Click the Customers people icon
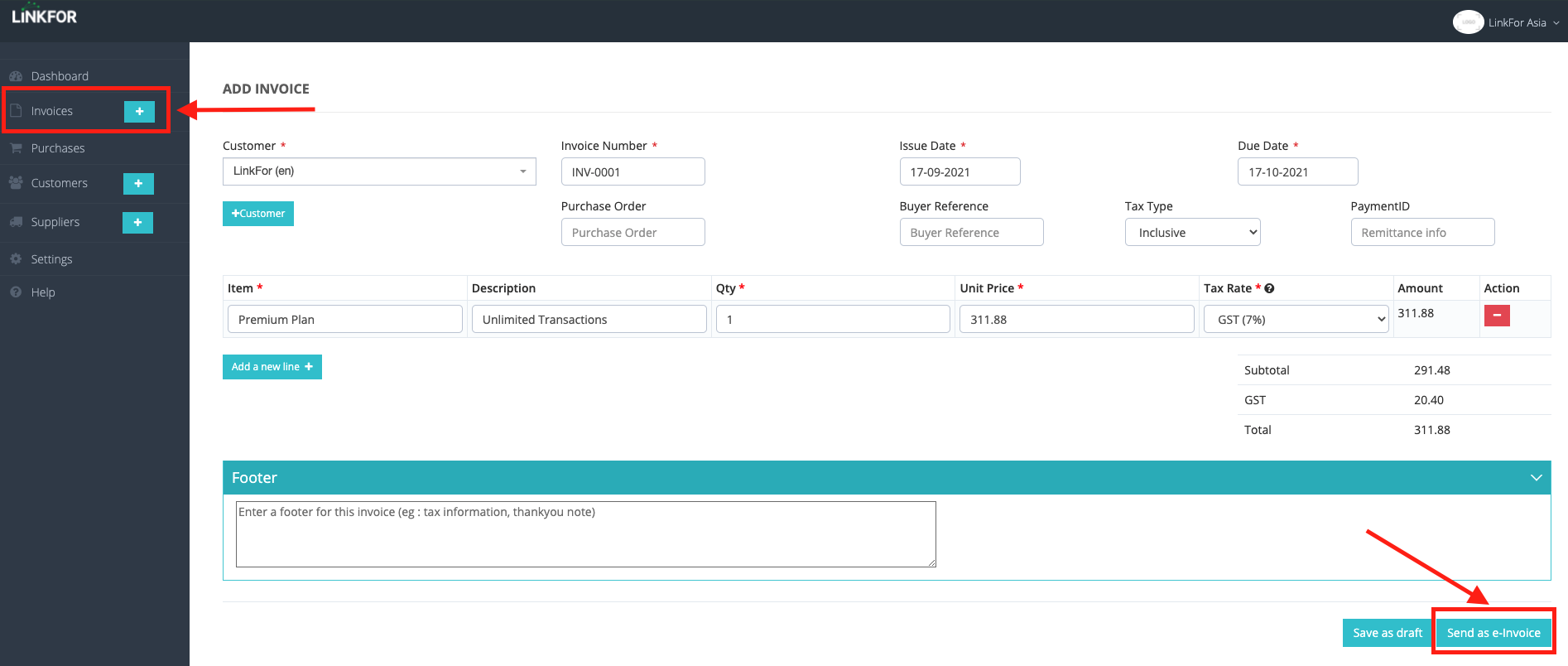The width and height of the screenshot is (1568, 666). (16, 182)
